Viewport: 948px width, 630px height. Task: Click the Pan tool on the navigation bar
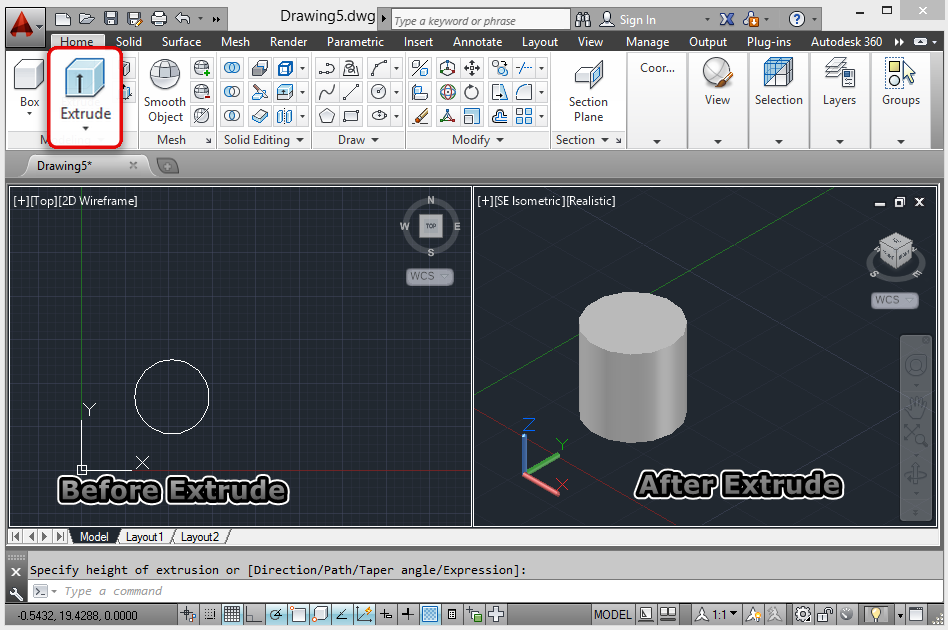(916, 407)
